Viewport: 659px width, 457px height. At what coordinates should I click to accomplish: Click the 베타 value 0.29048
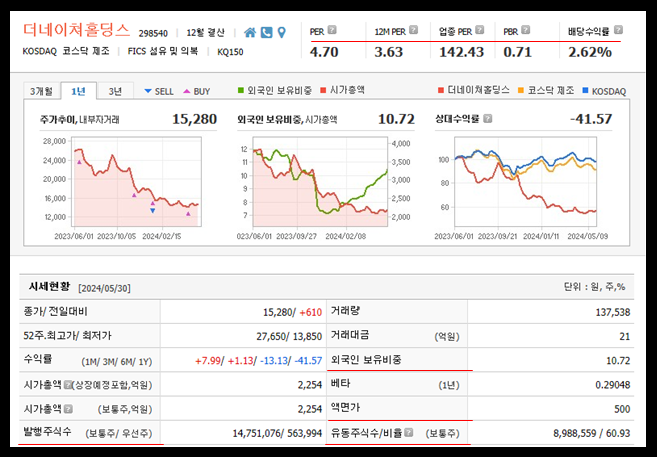[613, 385]
